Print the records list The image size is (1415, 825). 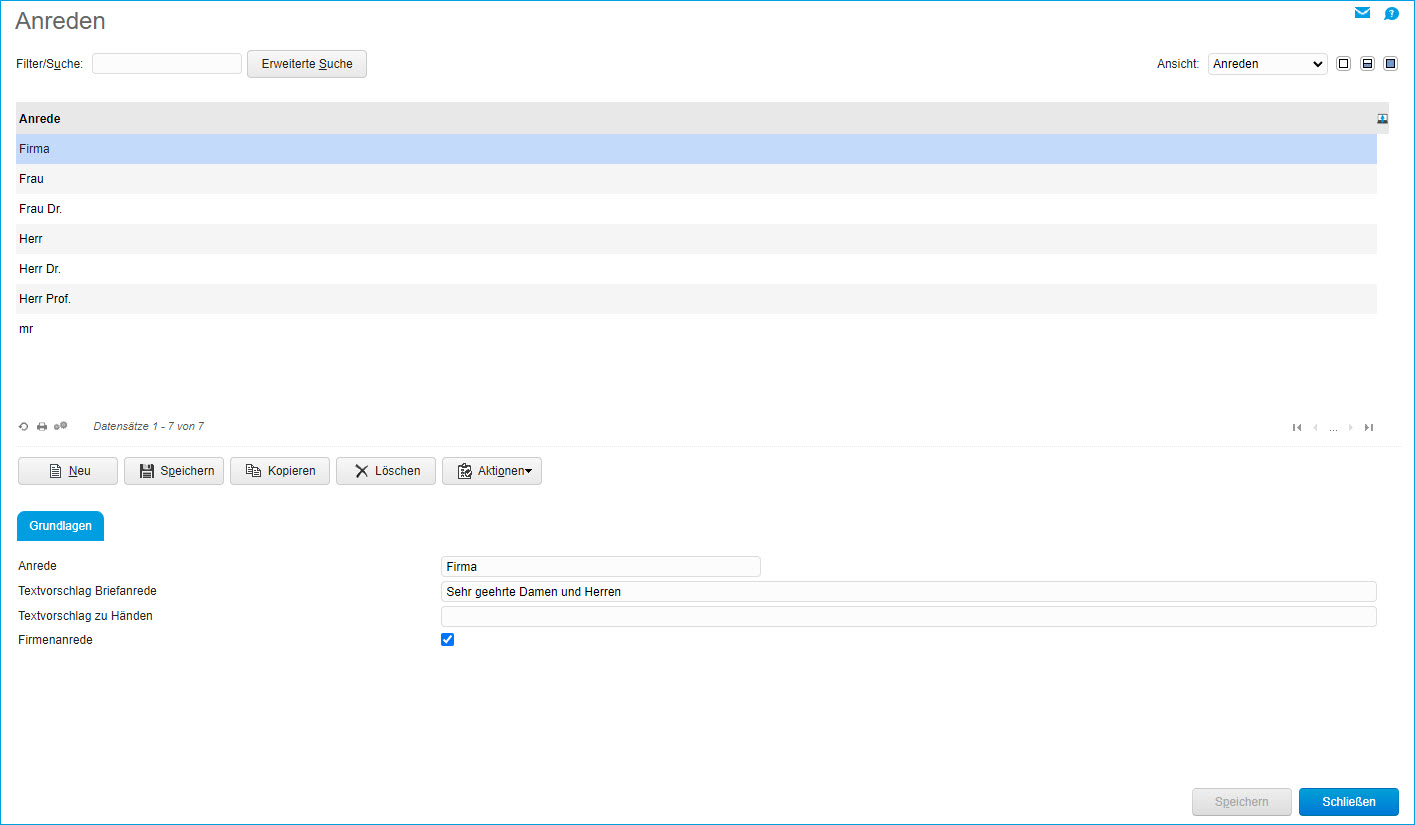tap(42, 427)
